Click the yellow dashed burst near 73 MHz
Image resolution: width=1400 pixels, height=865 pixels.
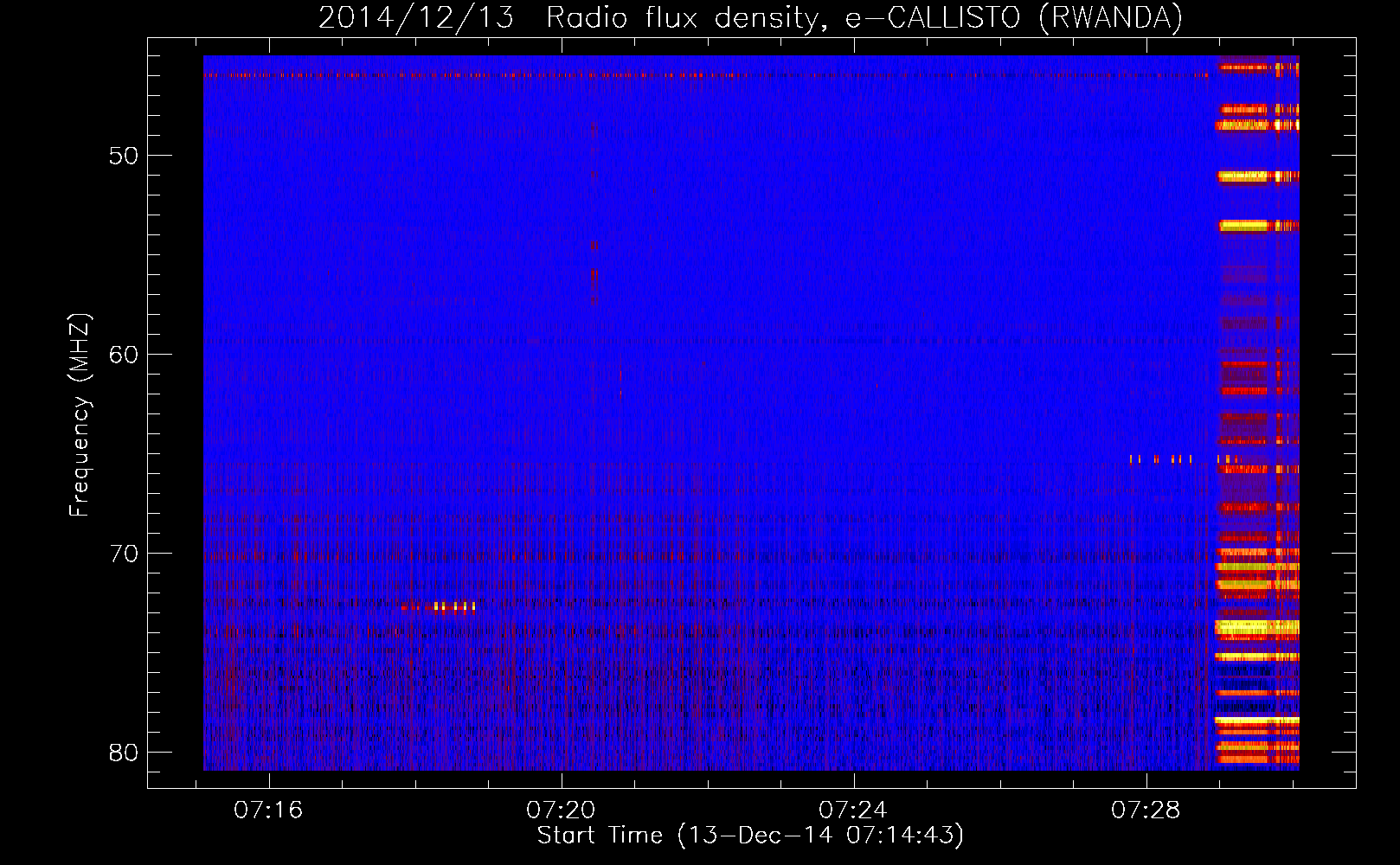(439, 607)
